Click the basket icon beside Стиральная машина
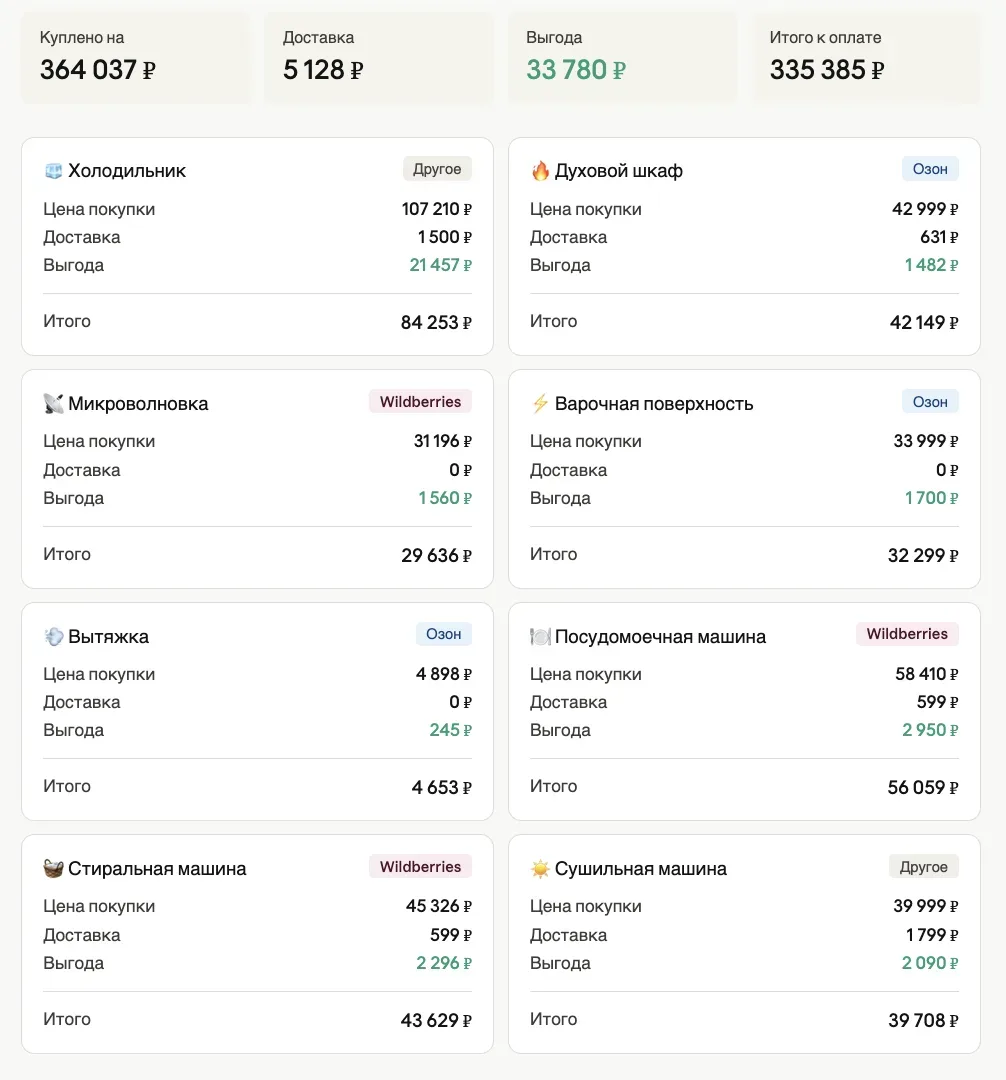The height and width of the screenshot is (1080, 1006). (x=54, y=869)
